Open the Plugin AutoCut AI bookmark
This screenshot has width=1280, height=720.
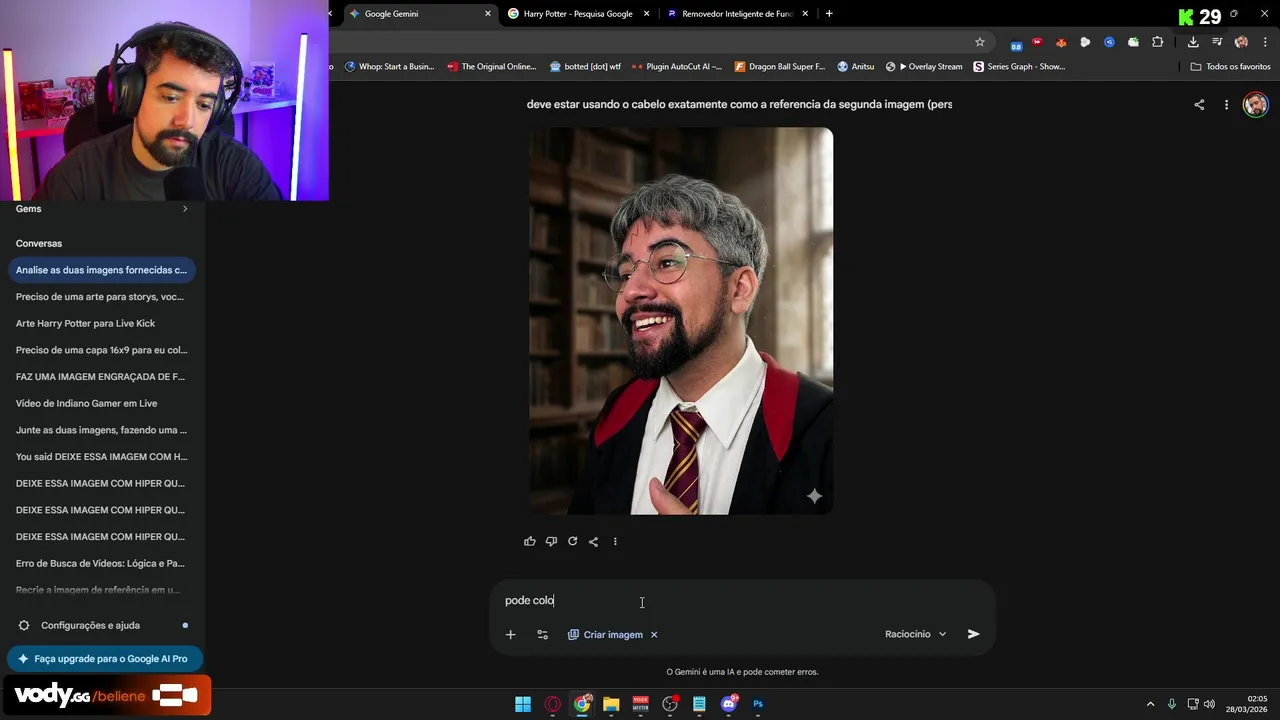point(677,67)
